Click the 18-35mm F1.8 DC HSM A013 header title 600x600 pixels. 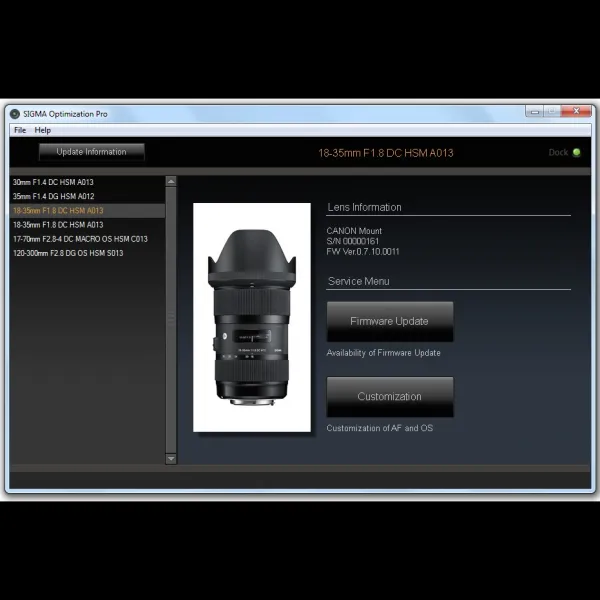(386, 153)
